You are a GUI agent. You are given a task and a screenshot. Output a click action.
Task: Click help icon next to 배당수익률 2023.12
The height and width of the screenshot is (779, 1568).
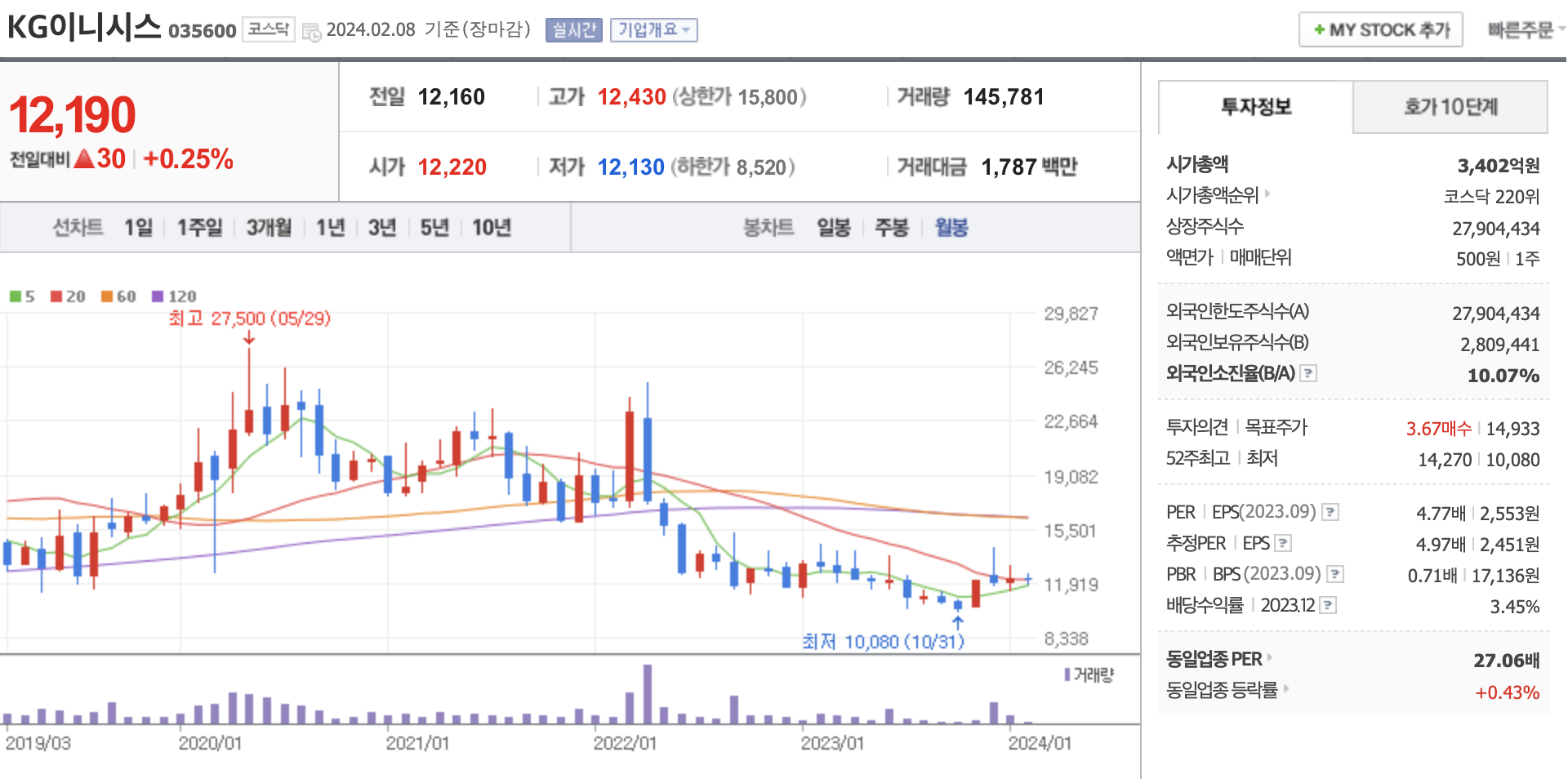(x=1328, y=605)
